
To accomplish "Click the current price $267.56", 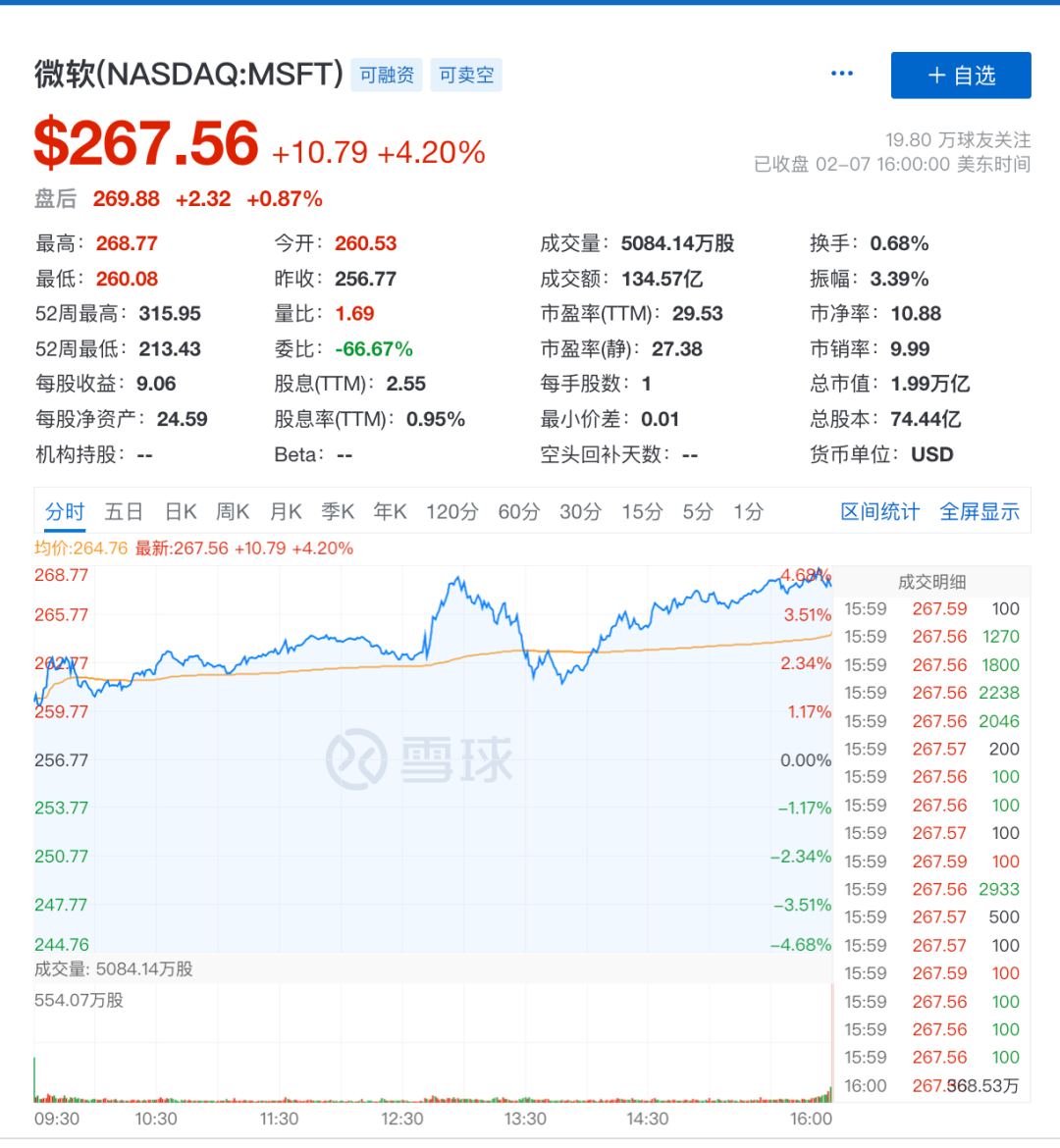I will point(146,143).
